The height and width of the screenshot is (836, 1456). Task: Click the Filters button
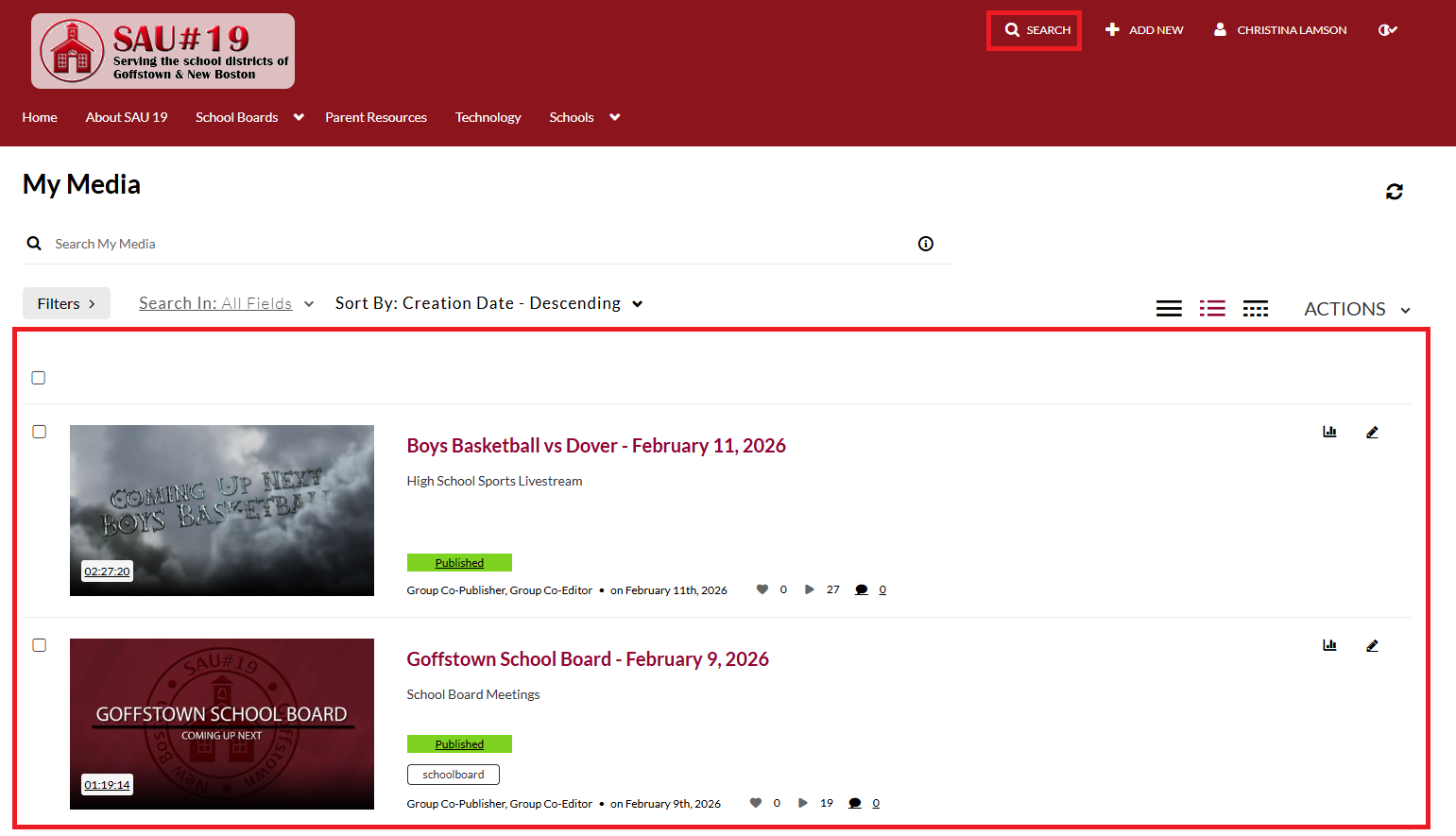coord(66,303)
